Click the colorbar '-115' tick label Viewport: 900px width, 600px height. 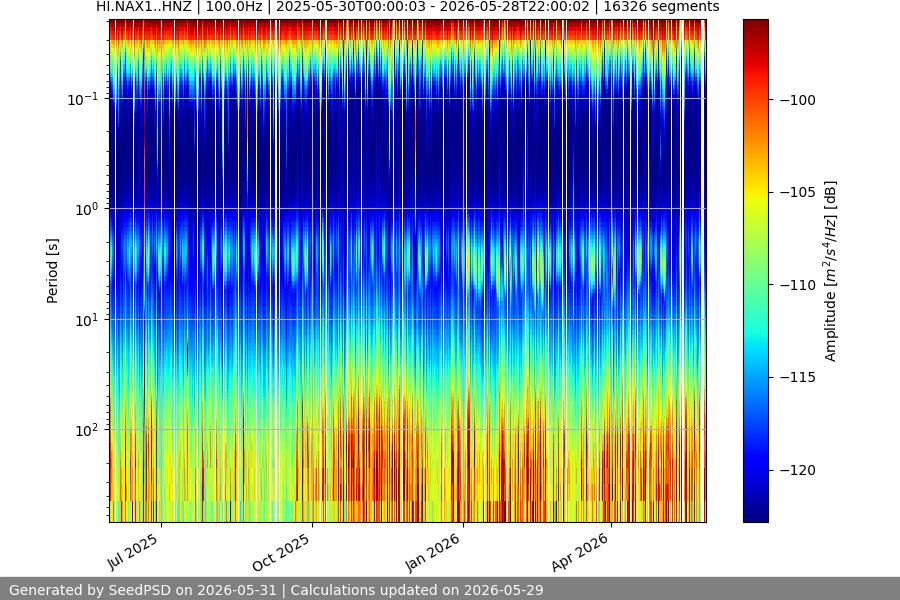(x=798, y=377)
